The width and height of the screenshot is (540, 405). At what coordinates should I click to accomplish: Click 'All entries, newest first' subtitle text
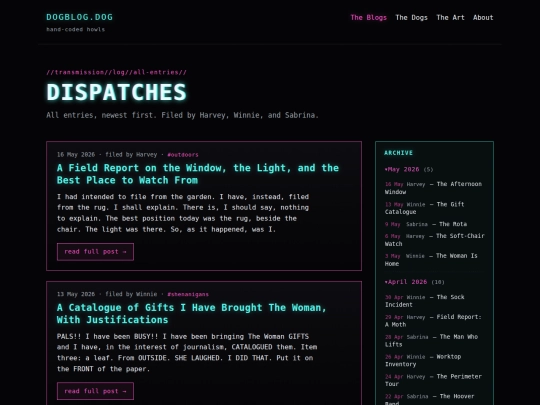[x=183, y=115]
